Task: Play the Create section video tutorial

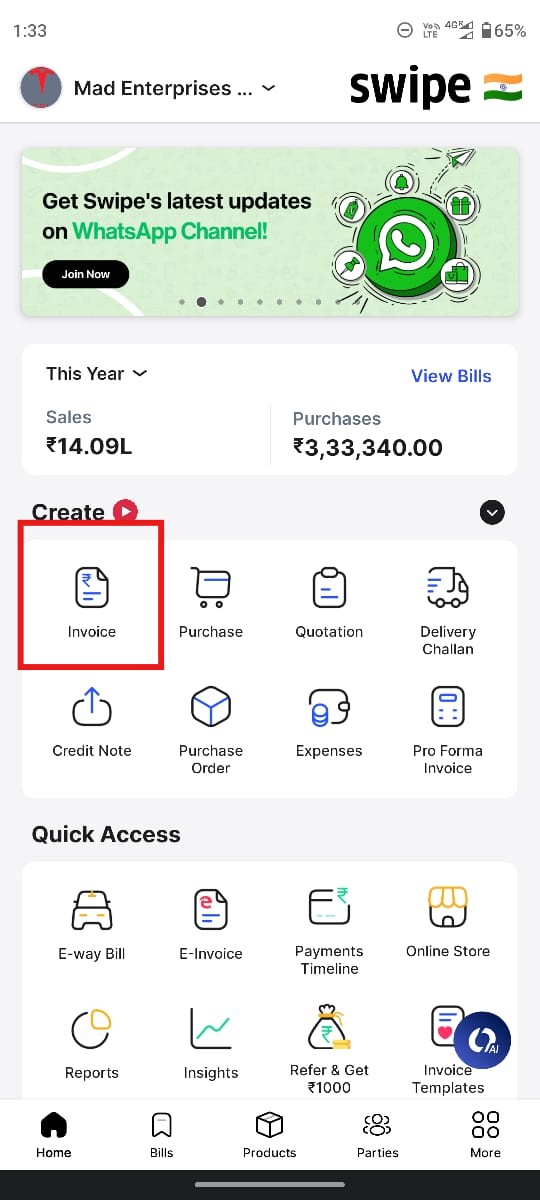Action: pos(125,512)
